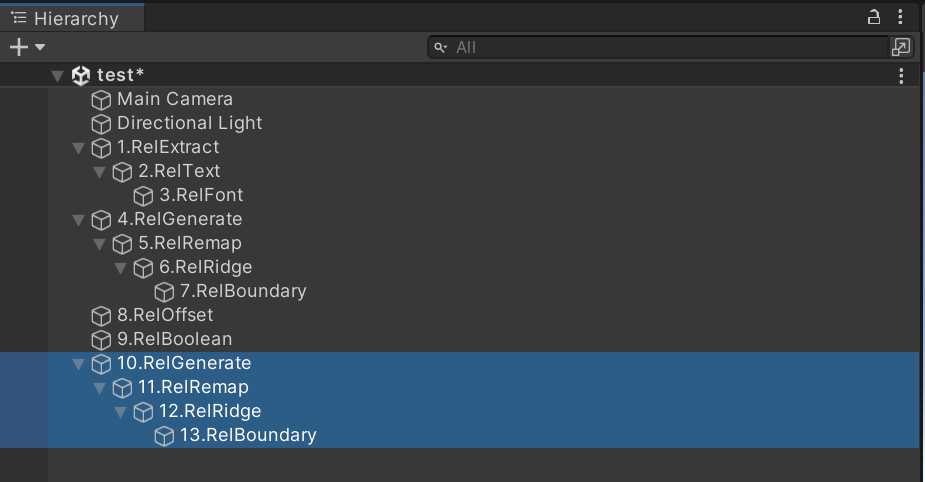925x482 pixels.
Task: Select the 8.RelOffset object
Action: 165,315
